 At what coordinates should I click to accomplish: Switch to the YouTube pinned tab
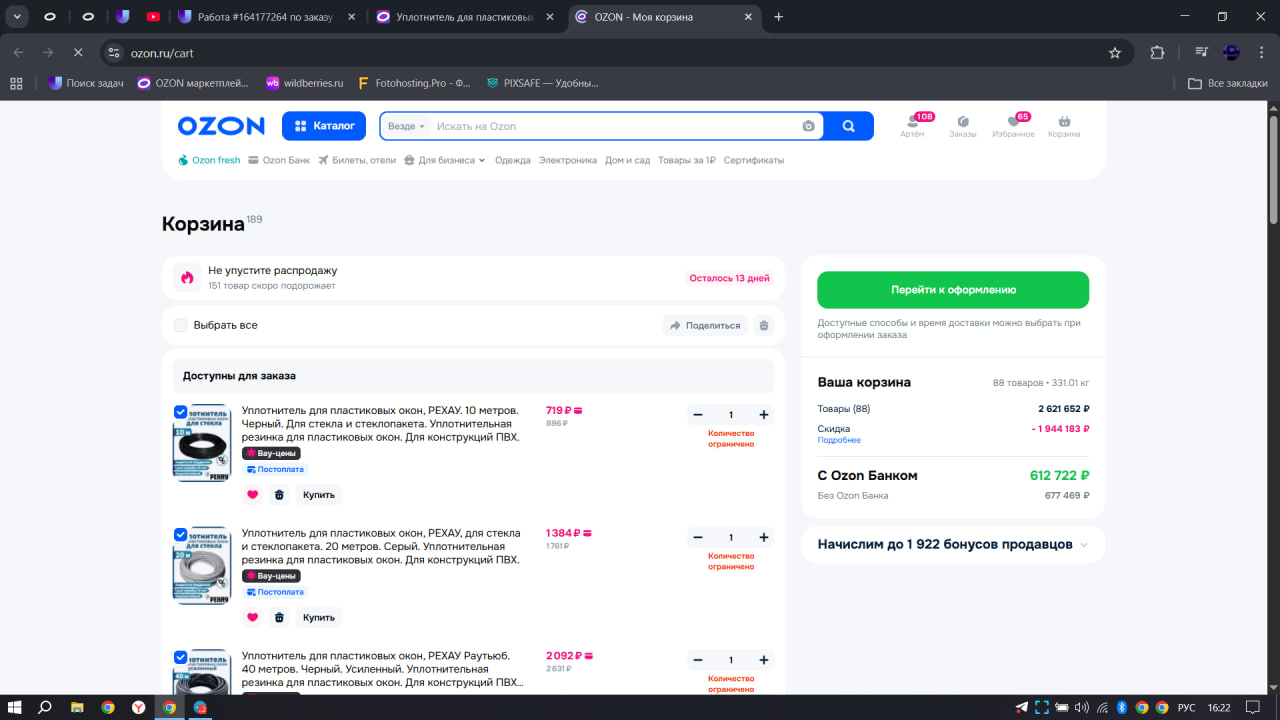pyautogui.click(x=153, y=16)
